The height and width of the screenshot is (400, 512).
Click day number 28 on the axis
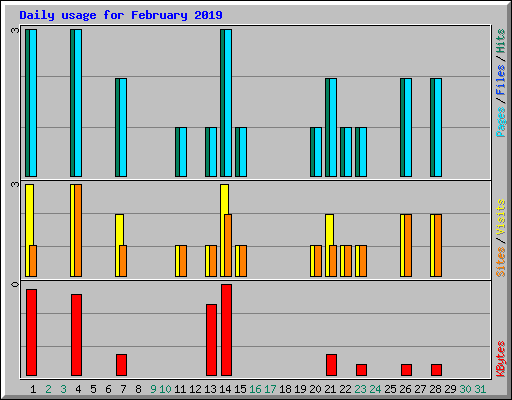435,389
